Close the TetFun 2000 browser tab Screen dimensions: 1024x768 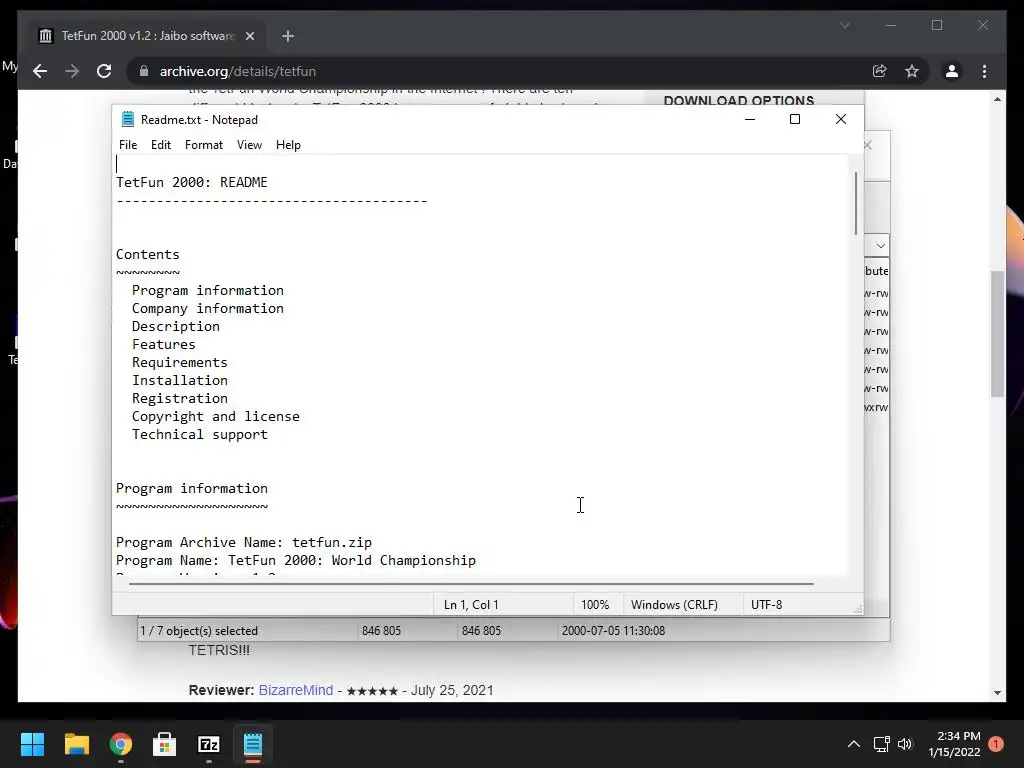pyautogui.click(x=249, y=36)
